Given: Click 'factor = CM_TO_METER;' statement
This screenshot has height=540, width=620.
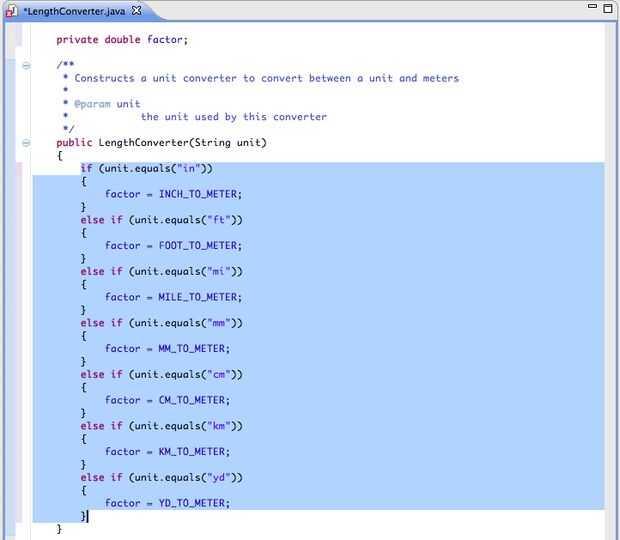Looking at the screenshot, I should pyautogui.click(x=167, y=400).
